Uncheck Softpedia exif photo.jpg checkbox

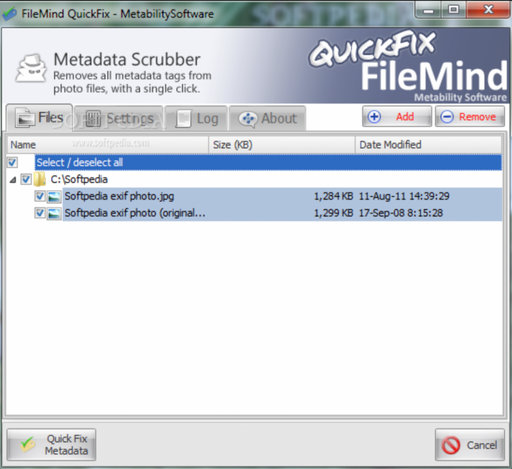point(40,196)
